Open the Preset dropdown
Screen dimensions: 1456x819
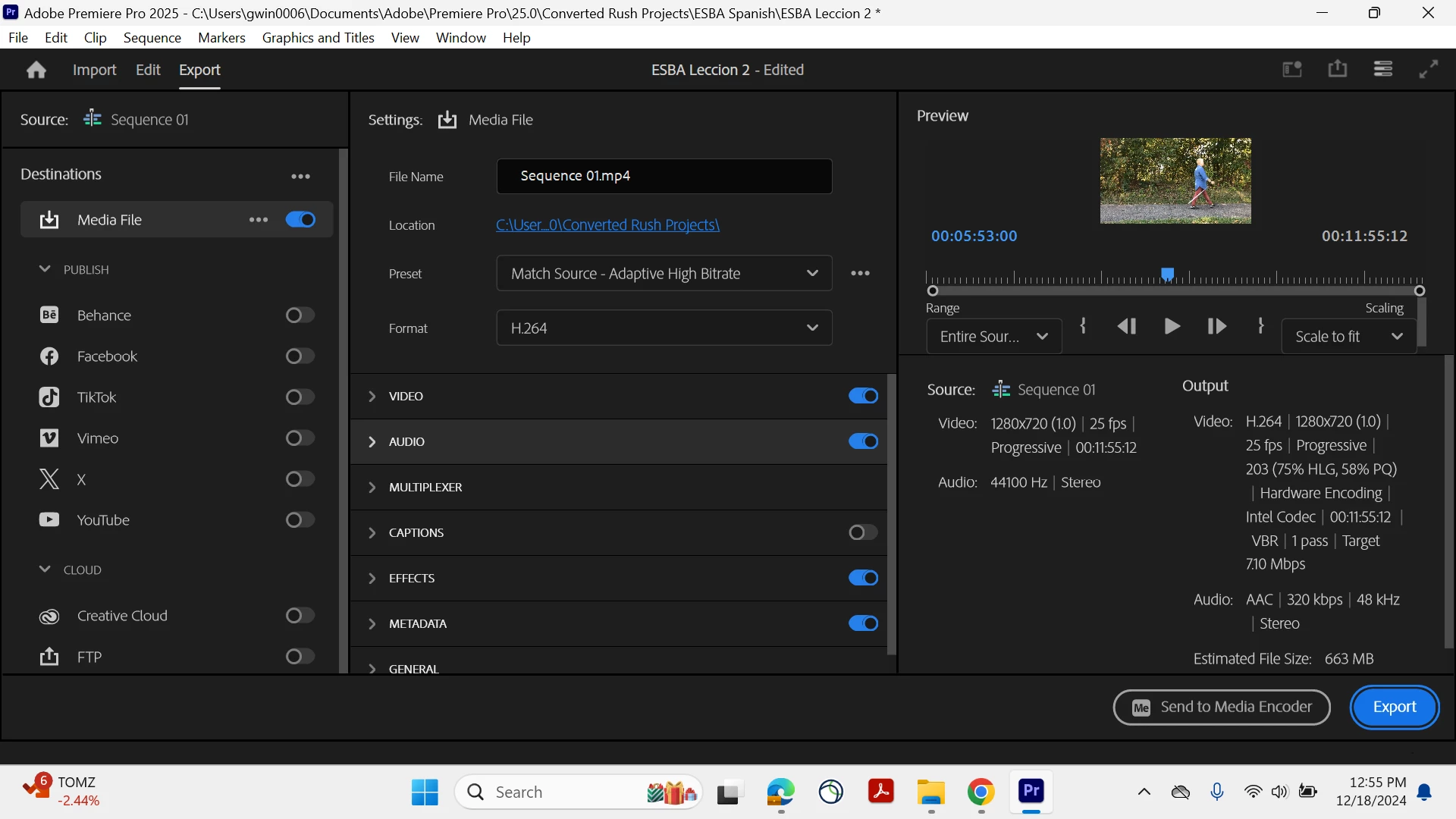coord(664,273)
